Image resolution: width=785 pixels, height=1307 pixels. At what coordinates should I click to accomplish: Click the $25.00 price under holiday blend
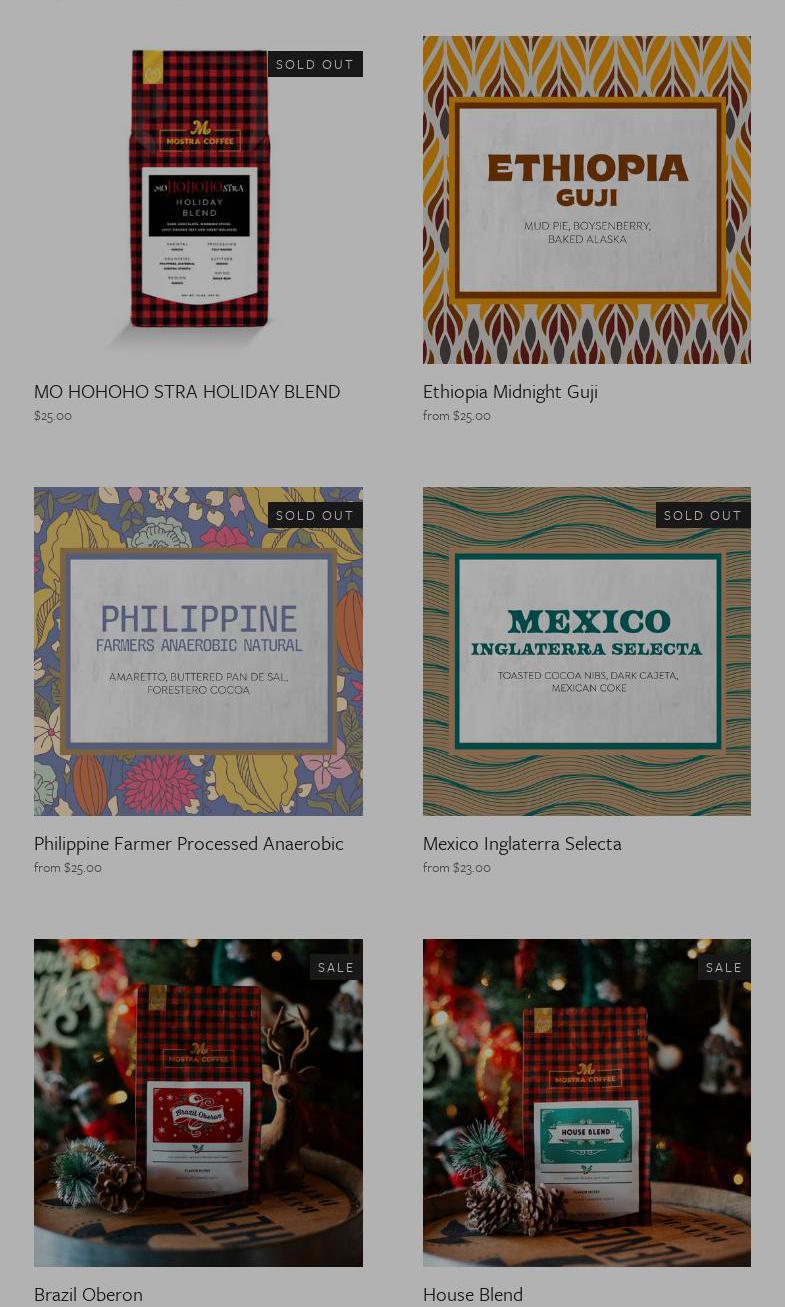(53, 415)
